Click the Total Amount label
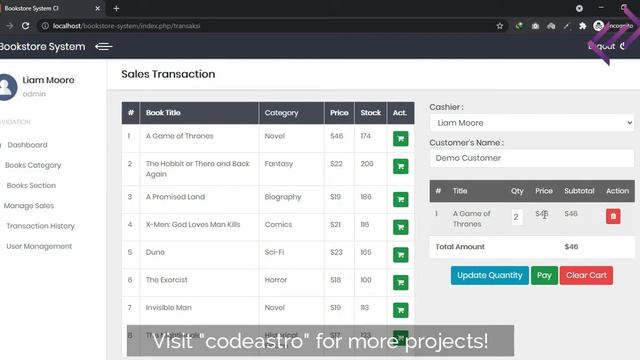 [x=460, y=247]
